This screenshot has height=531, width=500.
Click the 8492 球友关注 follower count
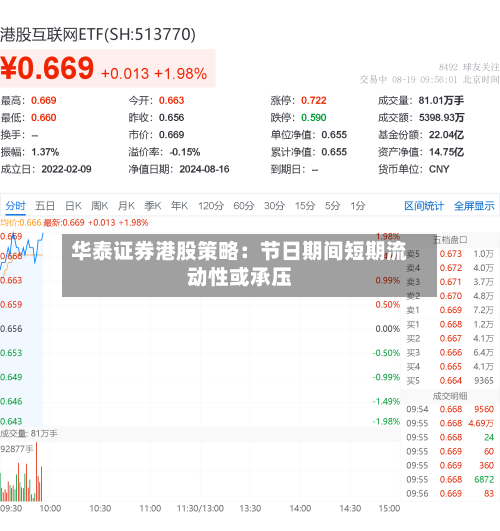[x=469, y=67]
